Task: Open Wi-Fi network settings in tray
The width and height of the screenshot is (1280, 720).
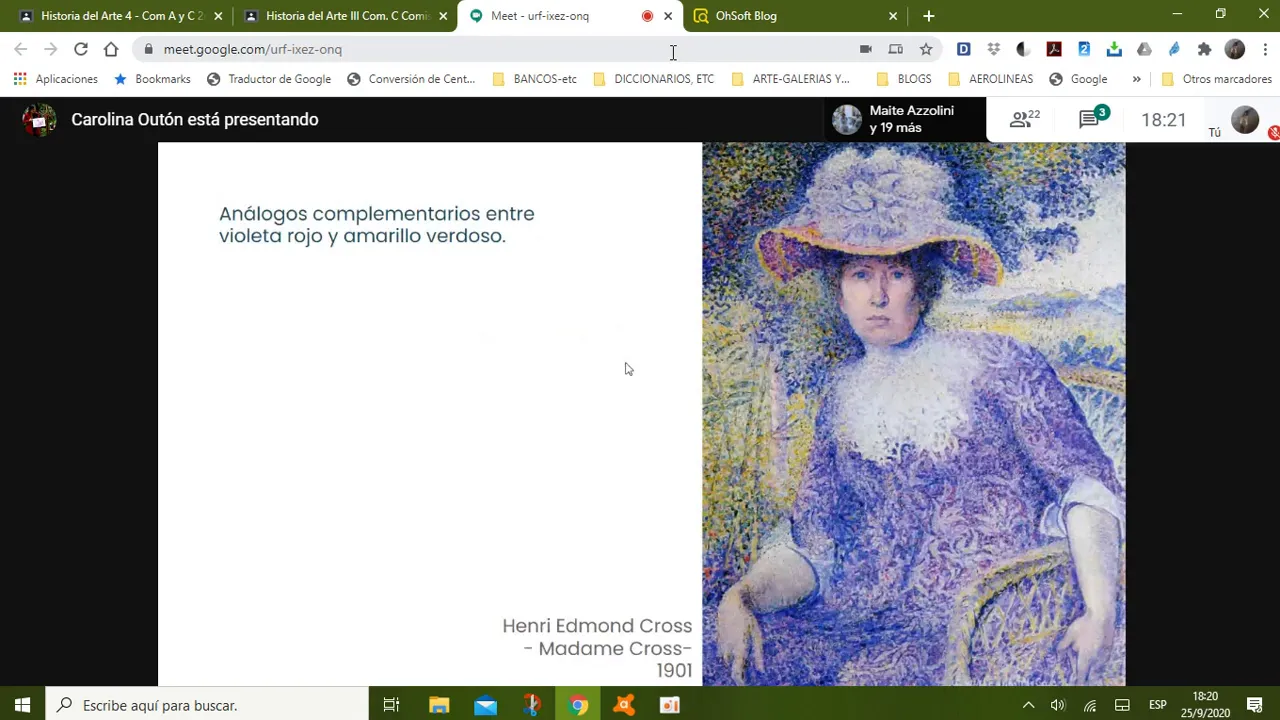Action: click(x=1090, y=705)
